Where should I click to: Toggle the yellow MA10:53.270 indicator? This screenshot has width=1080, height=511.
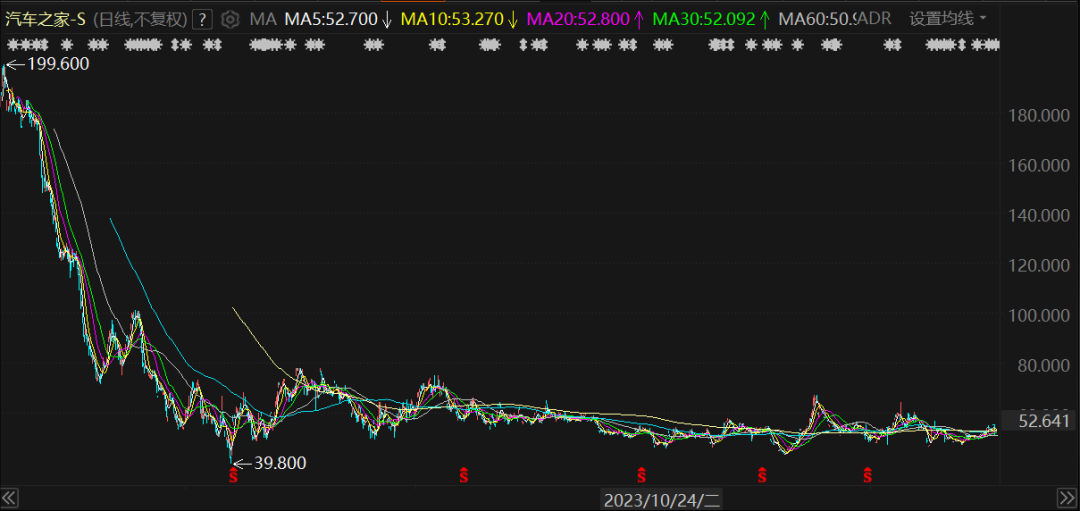[x=459, y=19]
